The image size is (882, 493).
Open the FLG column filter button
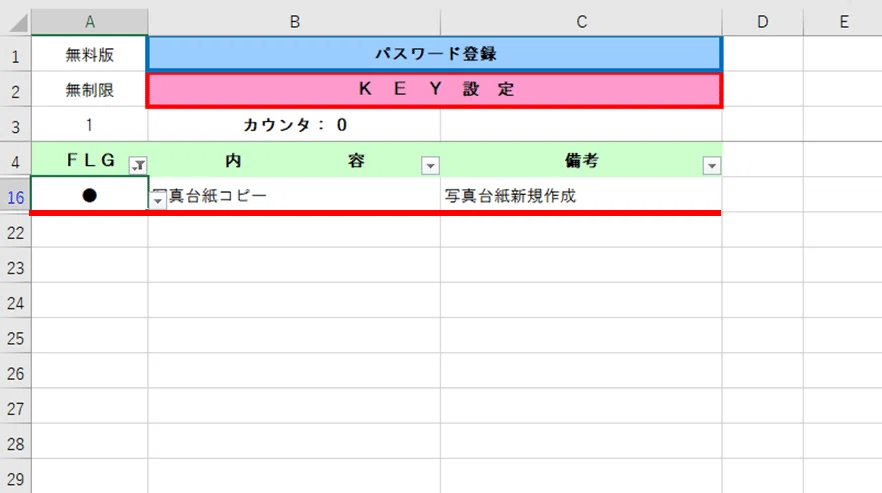pos(138,165)
